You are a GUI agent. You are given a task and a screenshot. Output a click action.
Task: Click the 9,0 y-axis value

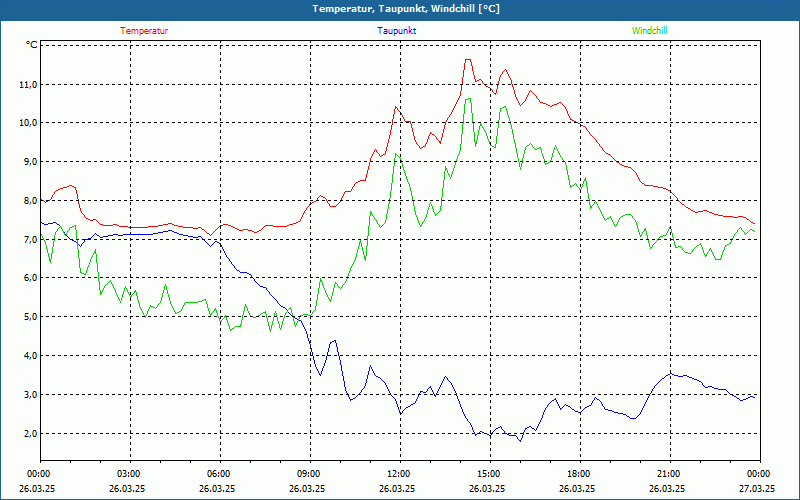(31, 162)
